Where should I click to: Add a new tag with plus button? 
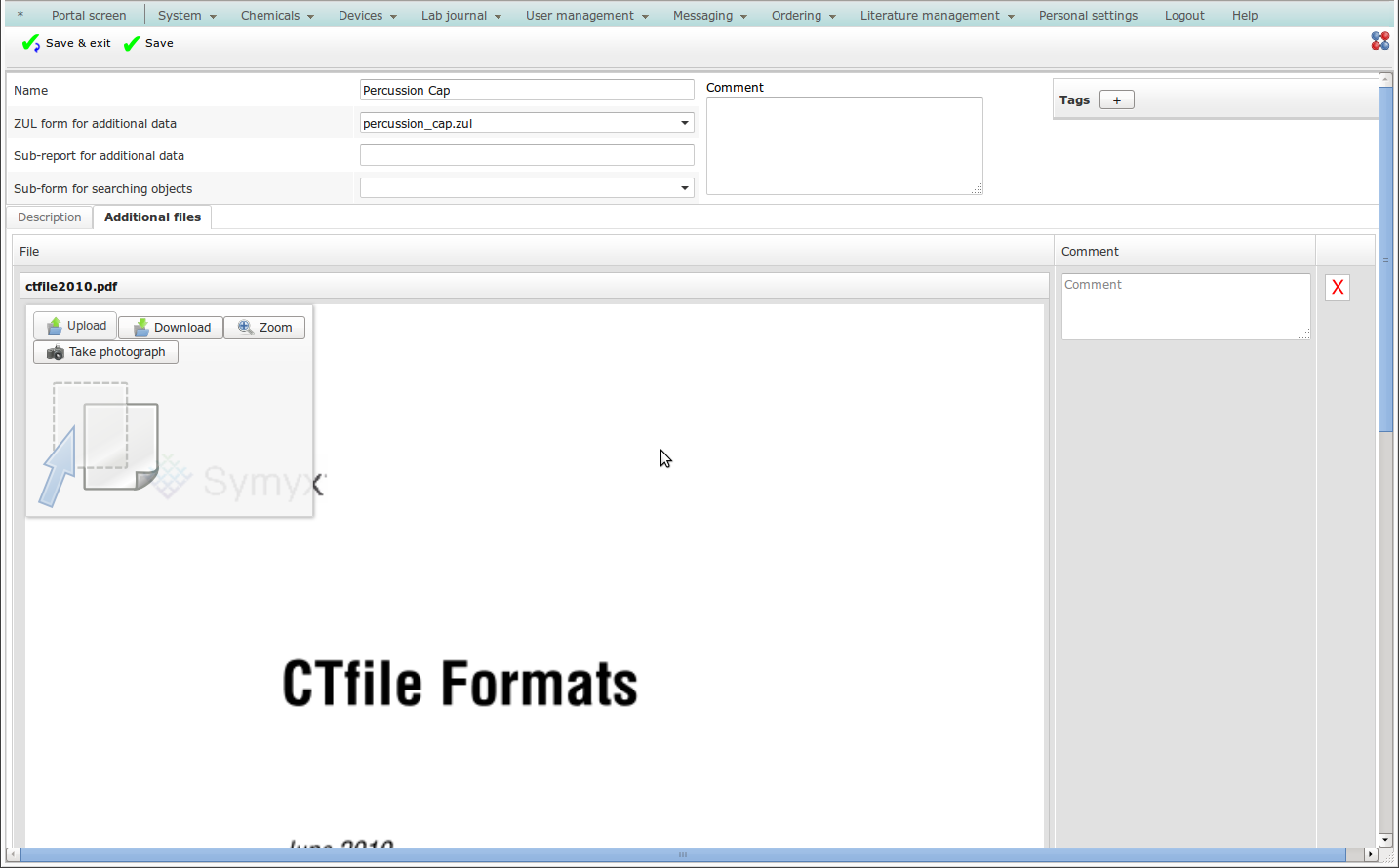(x=1116, y=100)
